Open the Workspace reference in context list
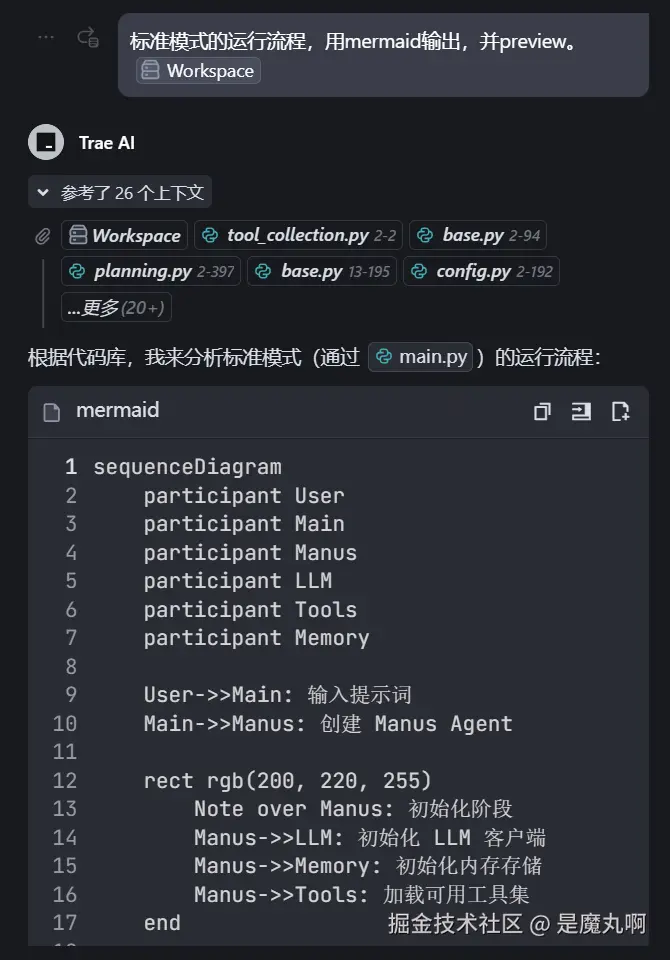 (x=125, y=236)
